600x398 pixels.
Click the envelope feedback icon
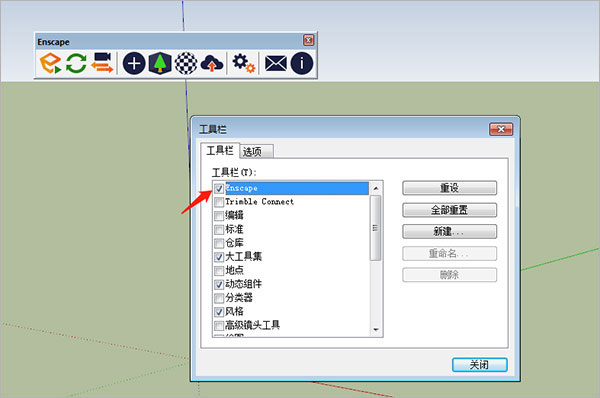coord(276,63)
